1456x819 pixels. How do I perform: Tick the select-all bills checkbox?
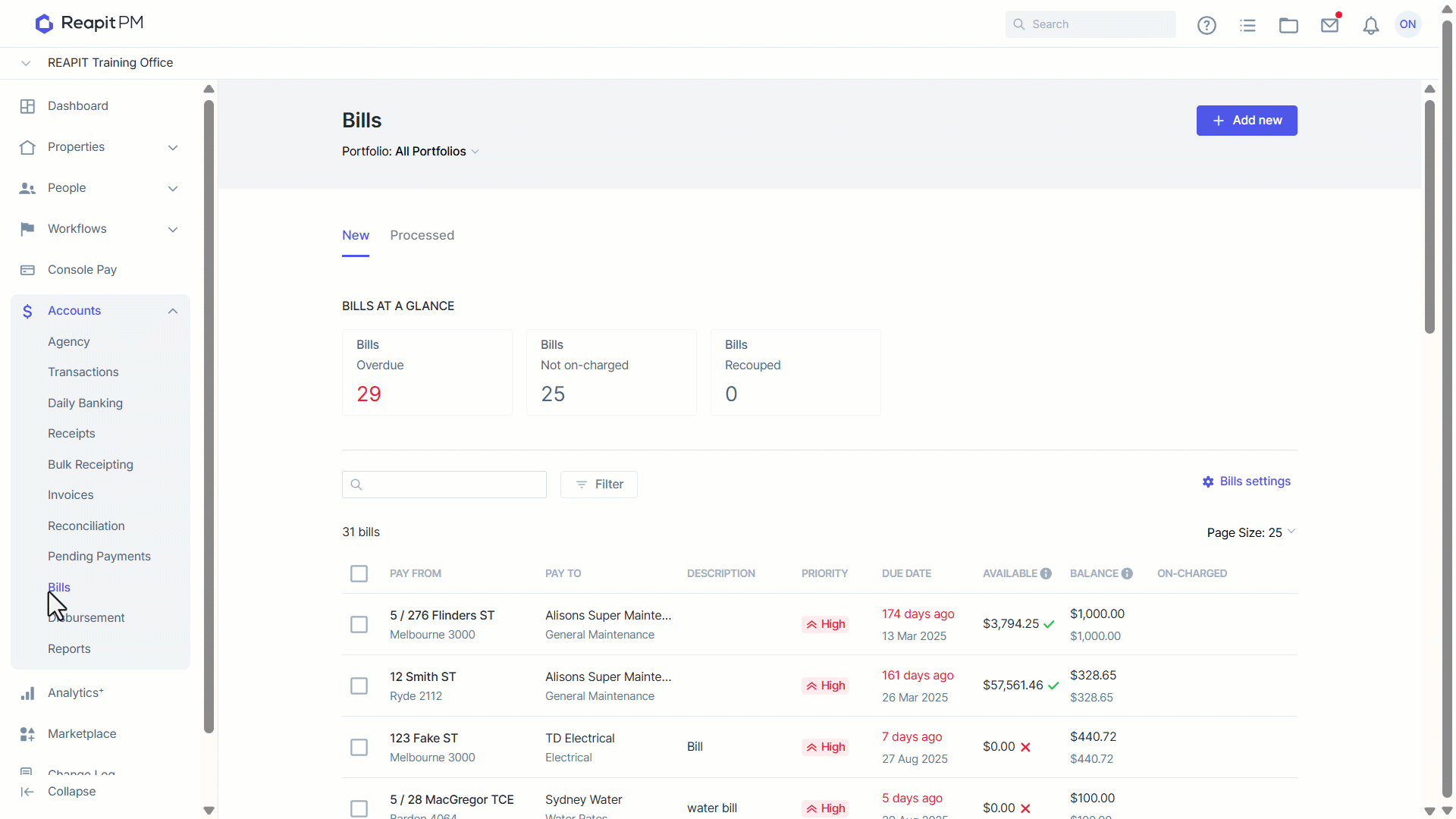pyautogui.click(x=359, y=573)
